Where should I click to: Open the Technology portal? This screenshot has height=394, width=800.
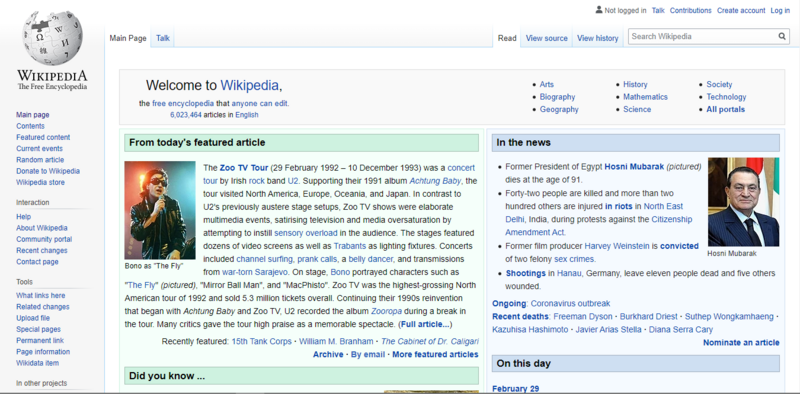coord(726,96)
